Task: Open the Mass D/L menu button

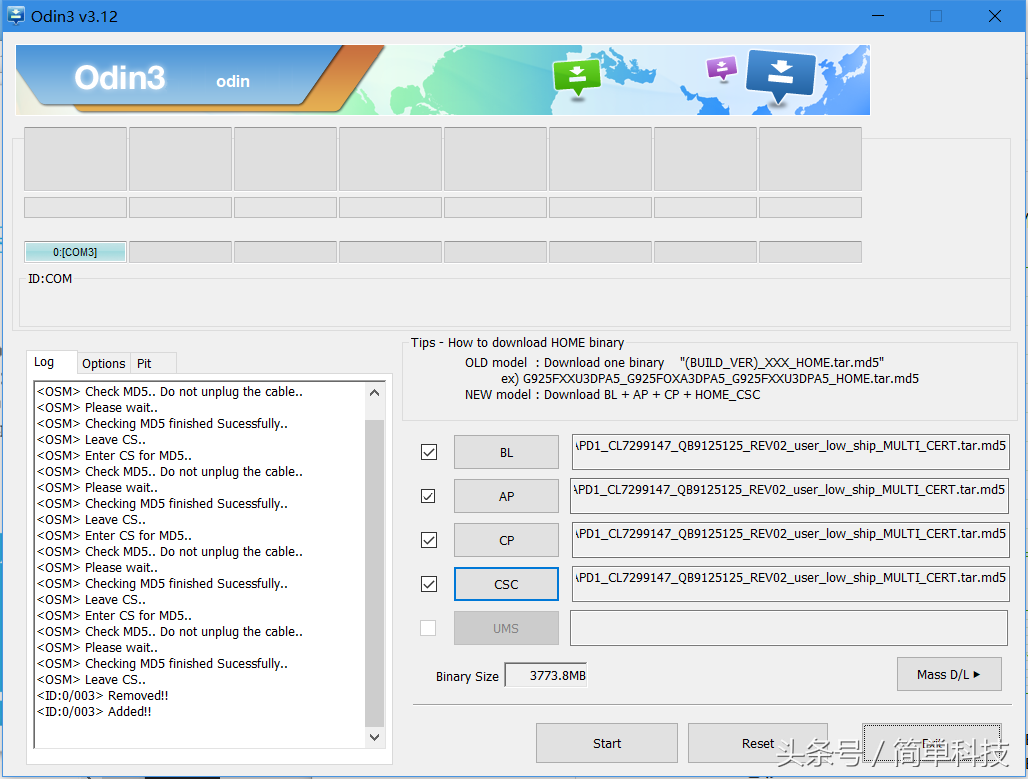Action: (949, 674)
